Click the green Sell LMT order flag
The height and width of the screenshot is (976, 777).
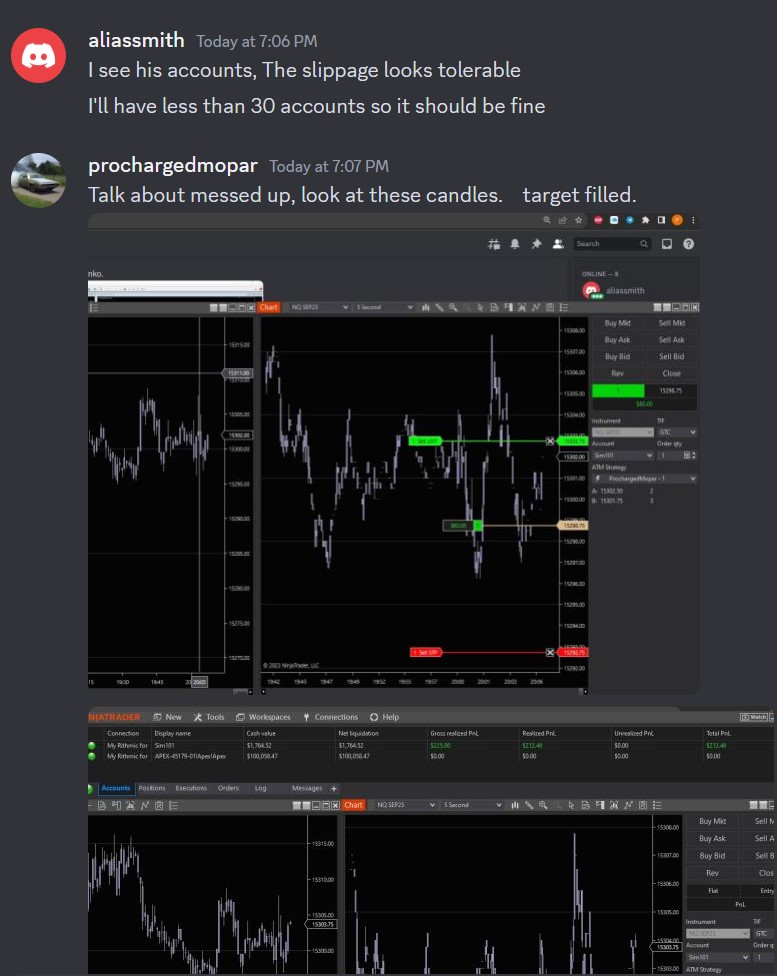[x=425, y=441]
